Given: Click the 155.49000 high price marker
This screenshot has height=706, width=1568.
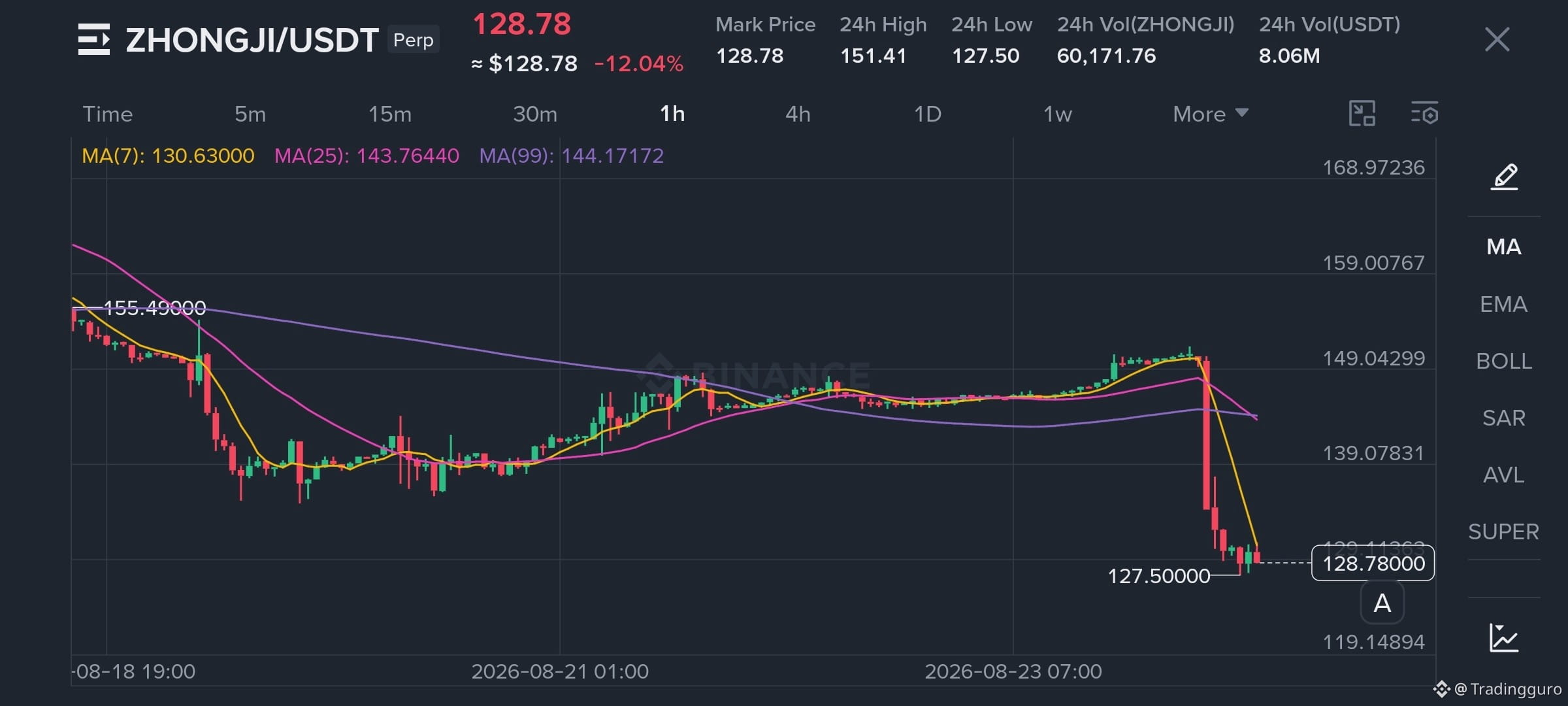Looking at the screenshot, I should click(x=155, y=307).
